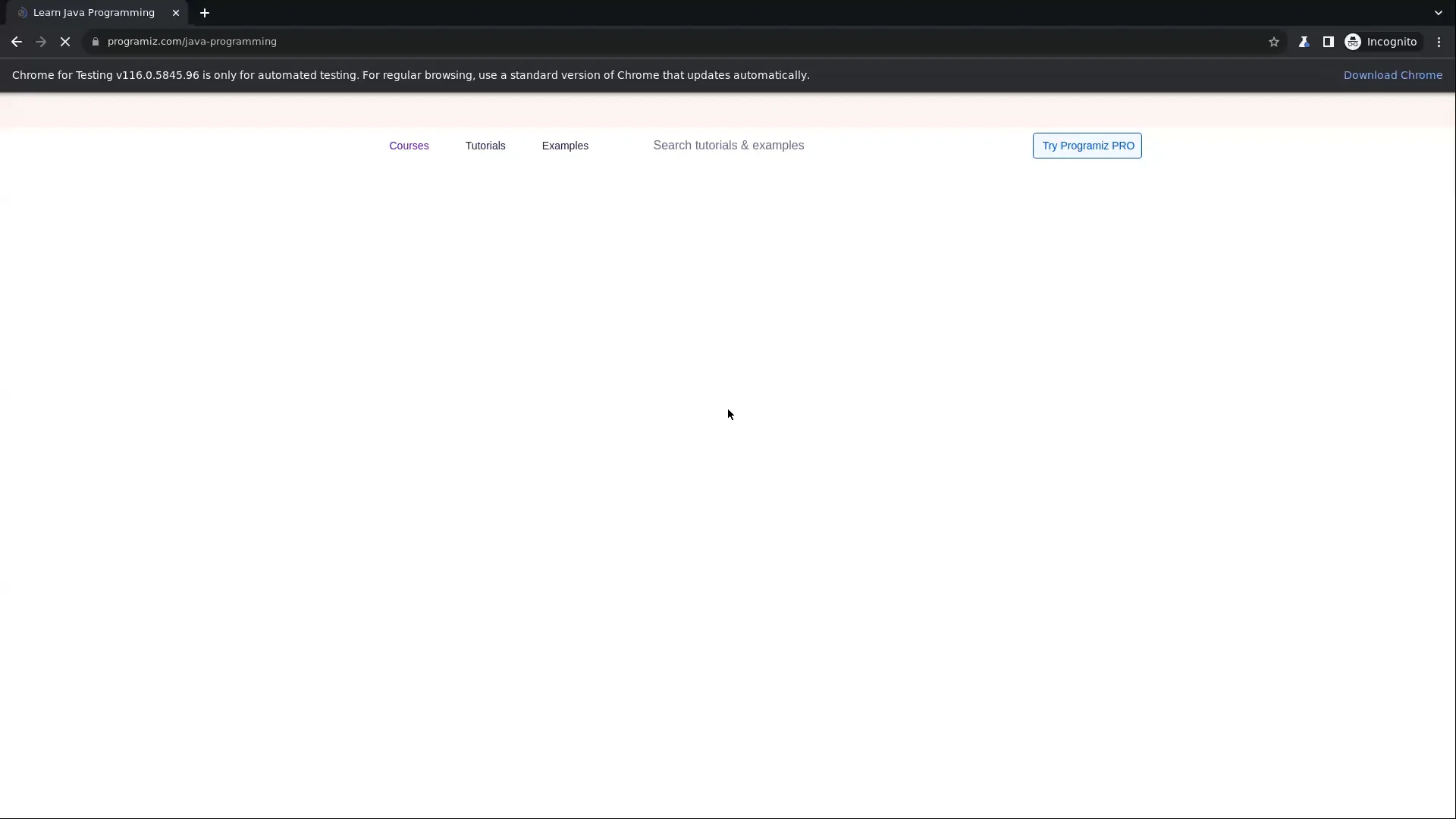Bookmark this page with the star
The height and width of the screenshot is (819, 1456).
click(1274, 42)
